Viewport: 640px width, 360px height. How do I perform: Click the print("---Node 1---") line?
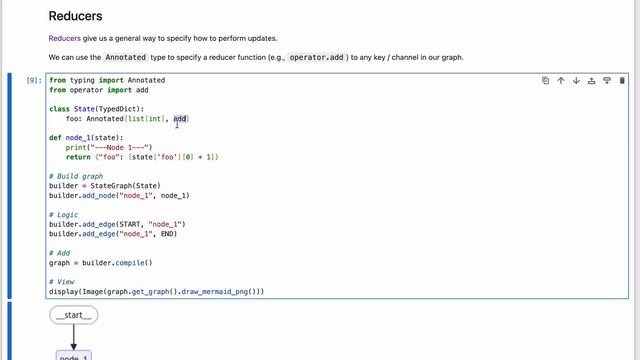(x=109, y=147)
